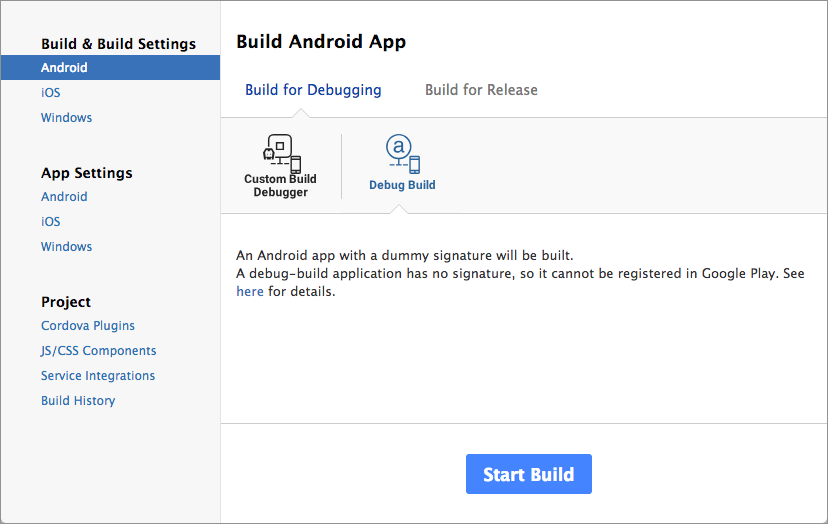Open Cordova Plugins page
This screenshot has width=828, height=524.
click(88, 326)
